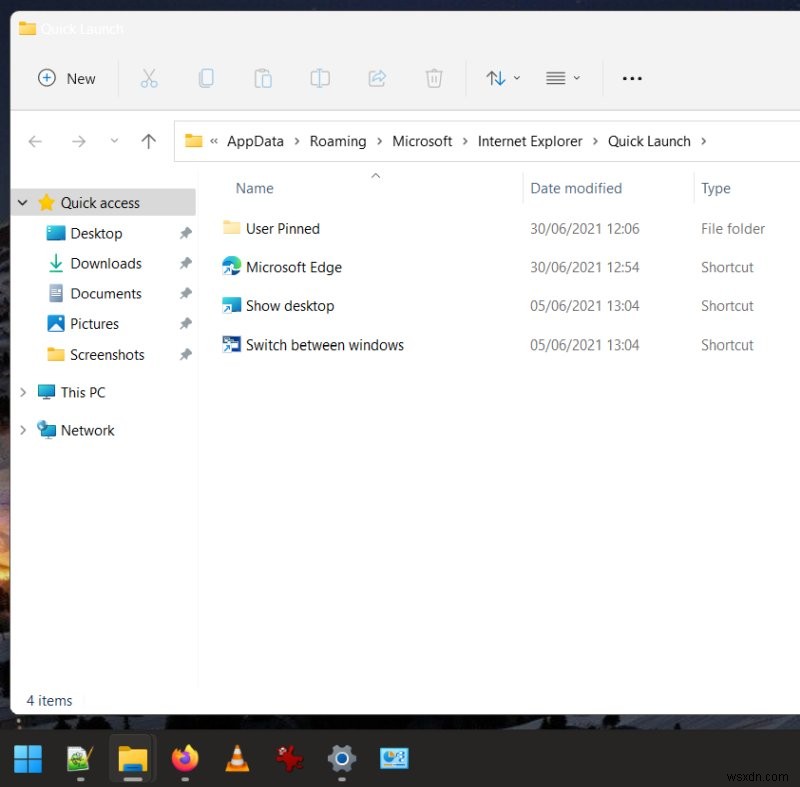
Task: Cut the selected item using the scissors icon
Action: tap(149, 78)
